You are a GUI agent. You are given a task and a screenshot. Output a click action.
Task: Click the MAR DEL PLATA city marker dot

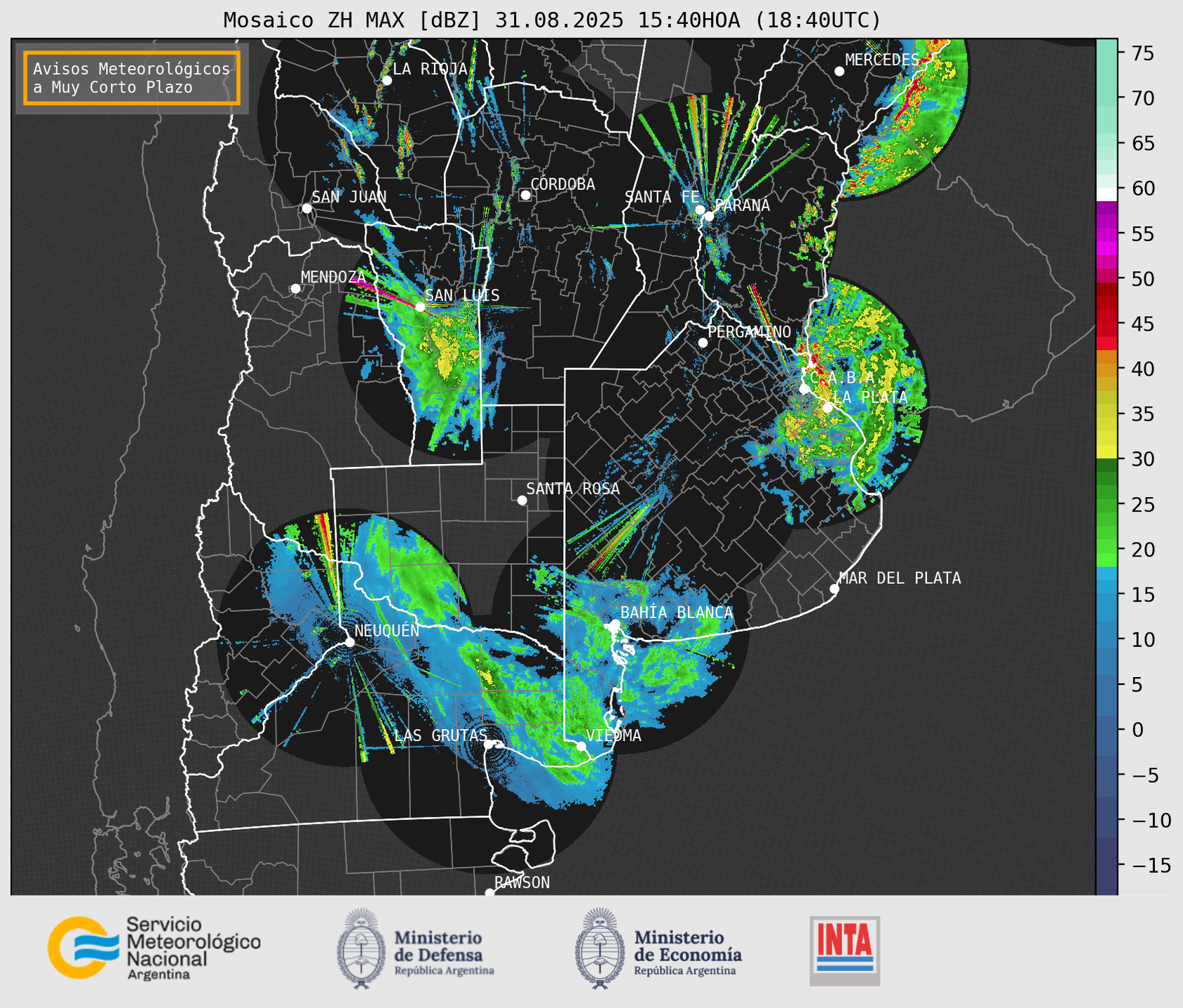coord(834,589)
